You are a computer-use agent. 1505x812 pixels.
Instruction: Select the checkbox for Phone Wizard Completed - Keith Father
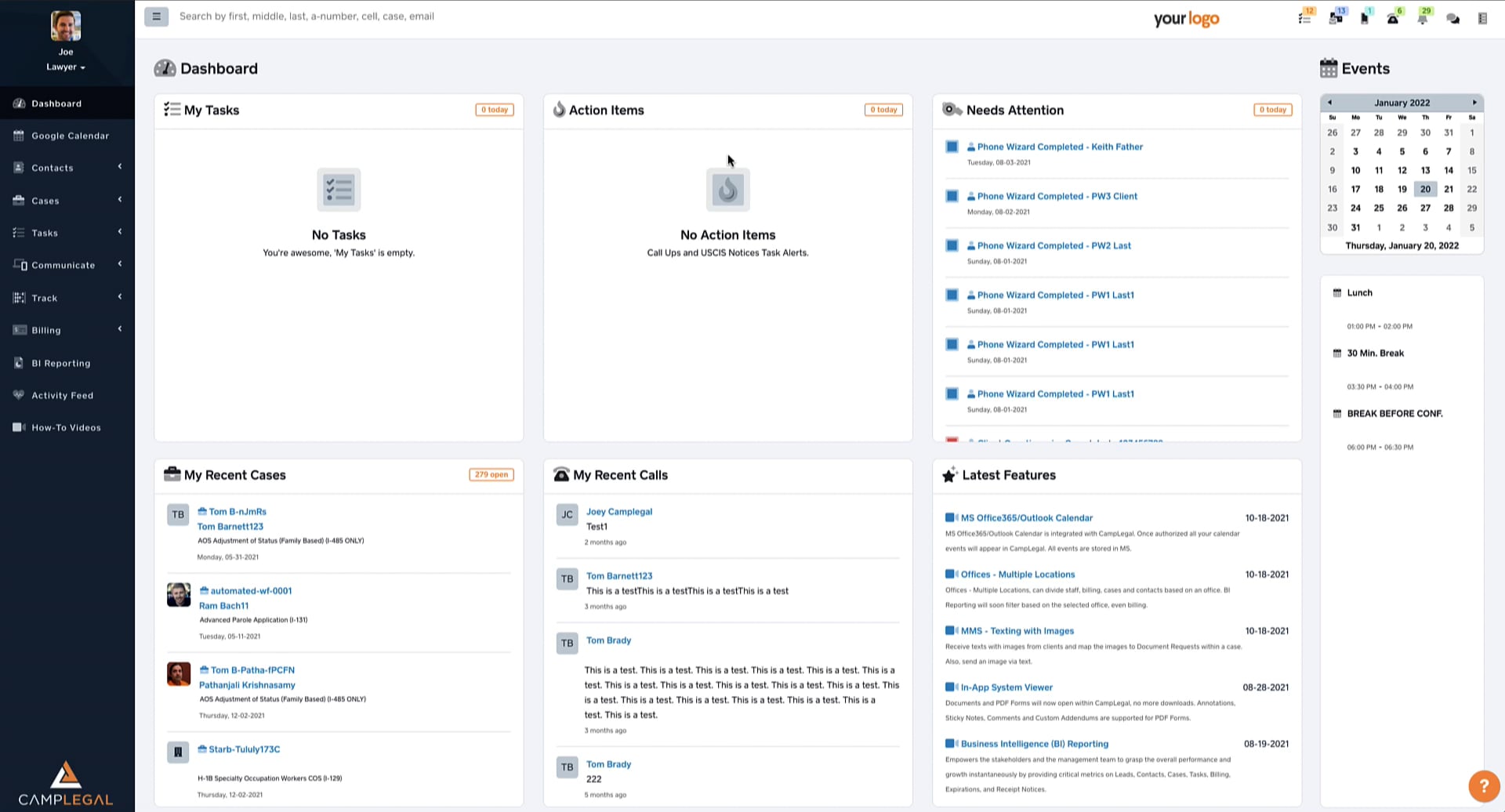952,147
